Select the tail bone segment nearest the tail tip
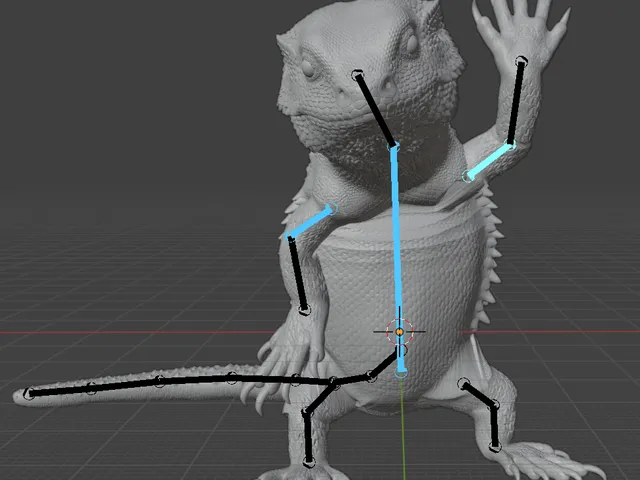The image size is (640, 480). click(x=60, y=390)
